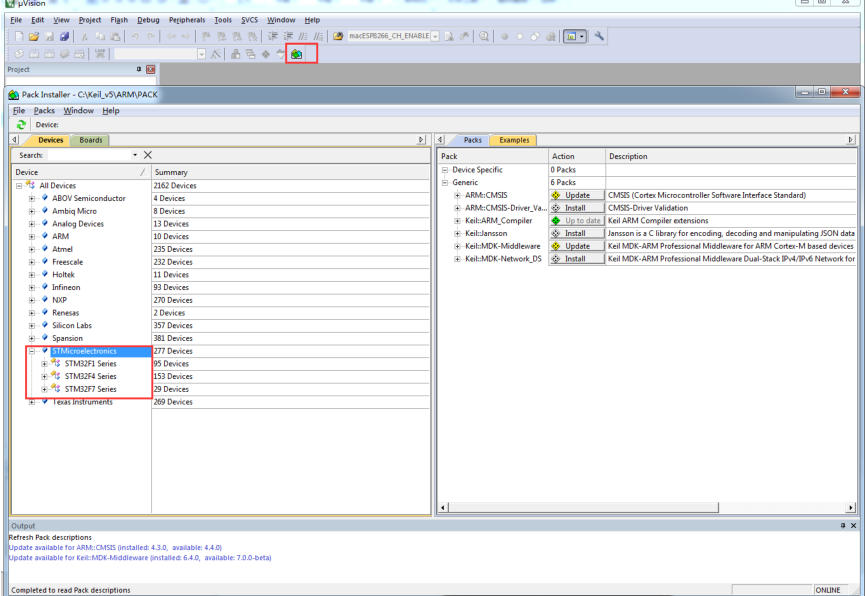Click the Rebuild all target files icon

[x=49, y=54]
